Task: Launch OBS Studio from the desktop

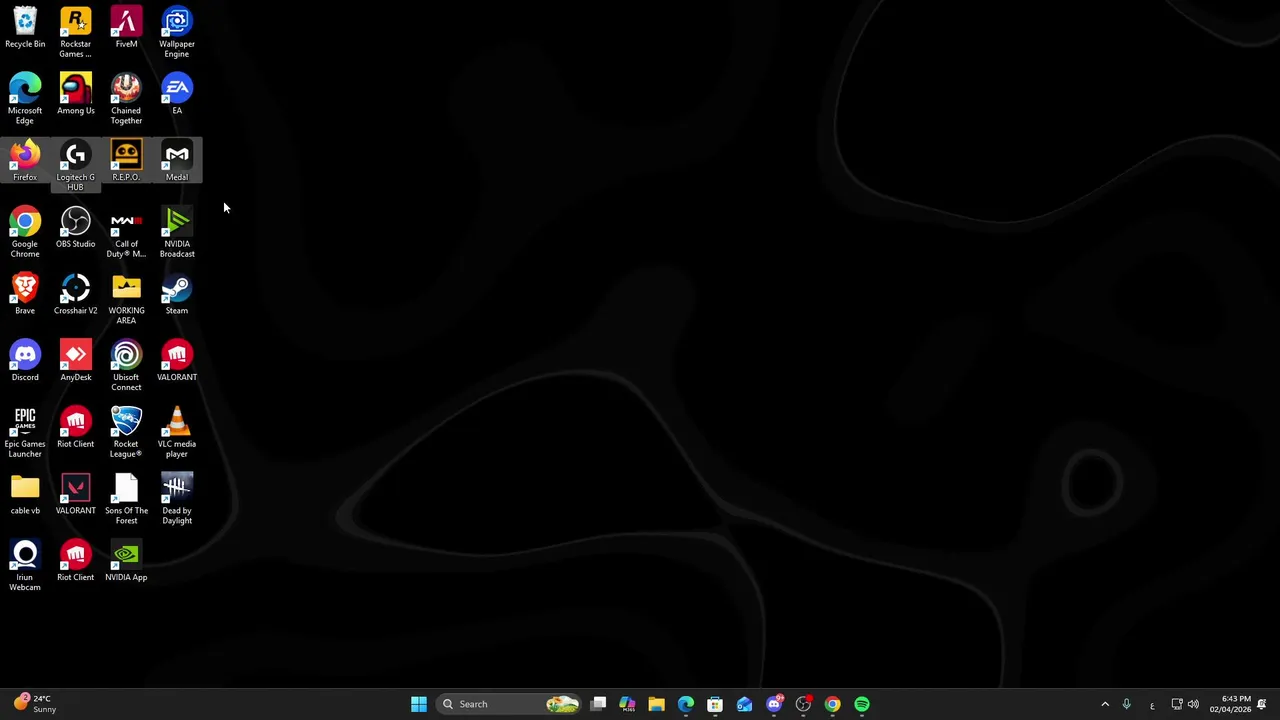Action: pos(75,227)
